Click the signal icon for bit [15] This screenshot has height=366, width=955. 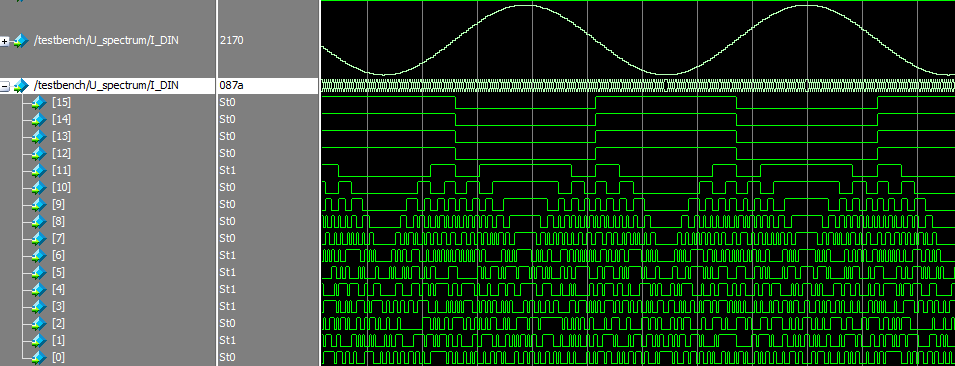40,103
